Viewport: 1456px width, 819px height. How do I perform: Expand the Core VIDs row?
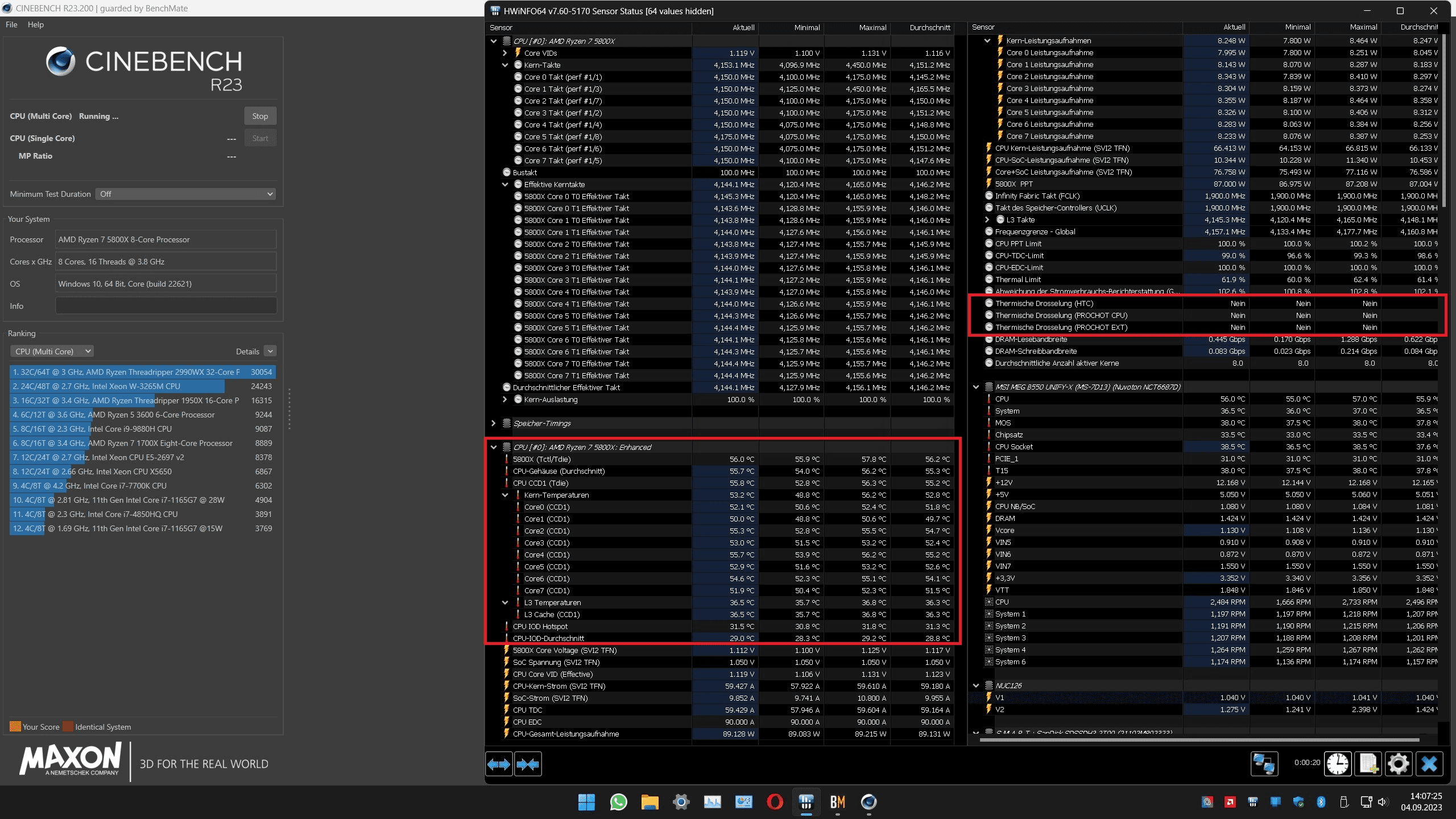pyautogui.click(x=504, y=53)
